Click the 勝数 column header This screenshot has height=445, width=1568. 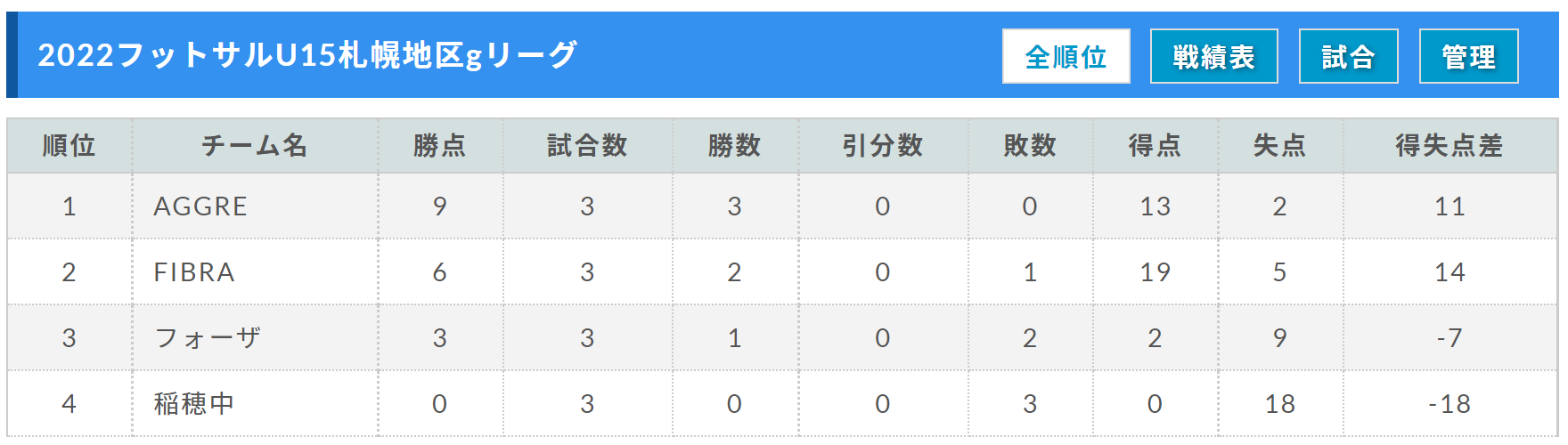point(735,145)
